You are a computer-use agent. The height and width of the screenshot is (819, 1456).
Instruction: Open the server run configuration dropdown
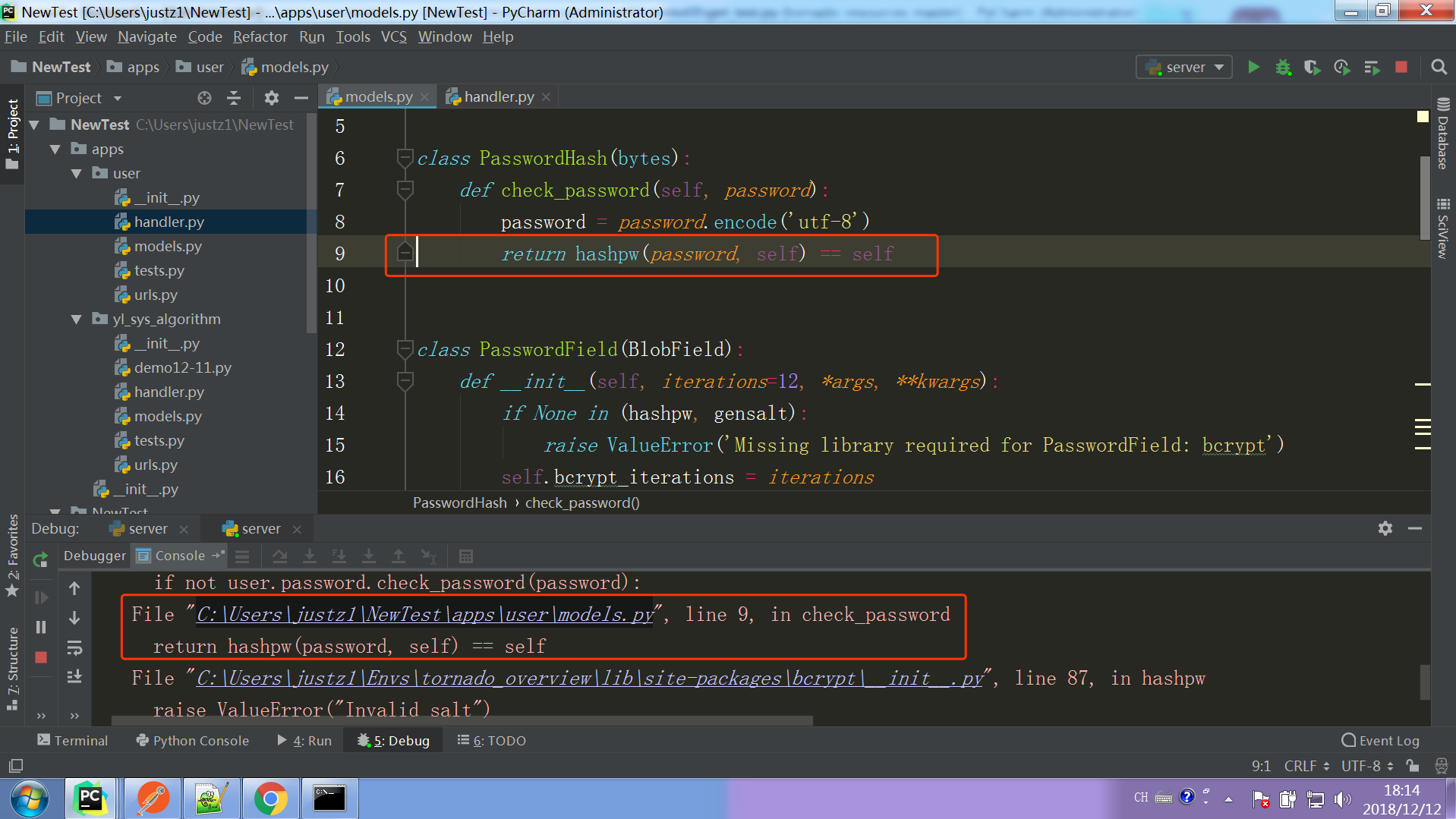point(1183,68)
